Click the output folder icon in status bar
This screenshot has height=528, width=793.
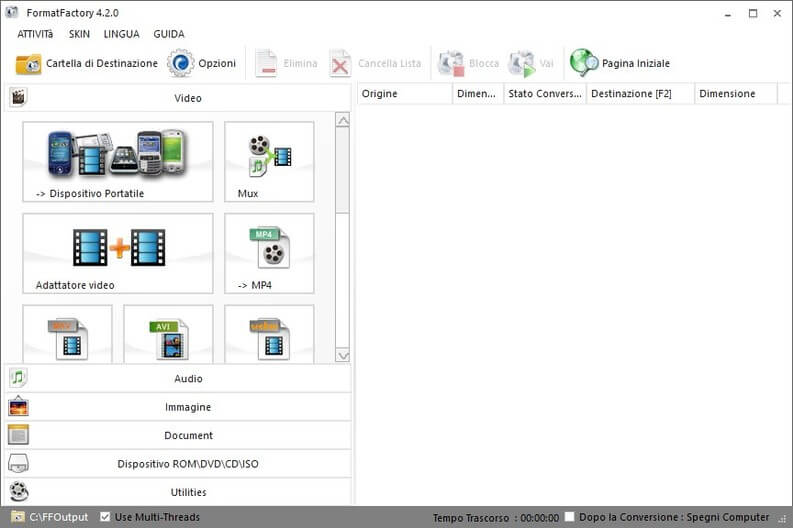pyautogui.click(x=18, y=517)
